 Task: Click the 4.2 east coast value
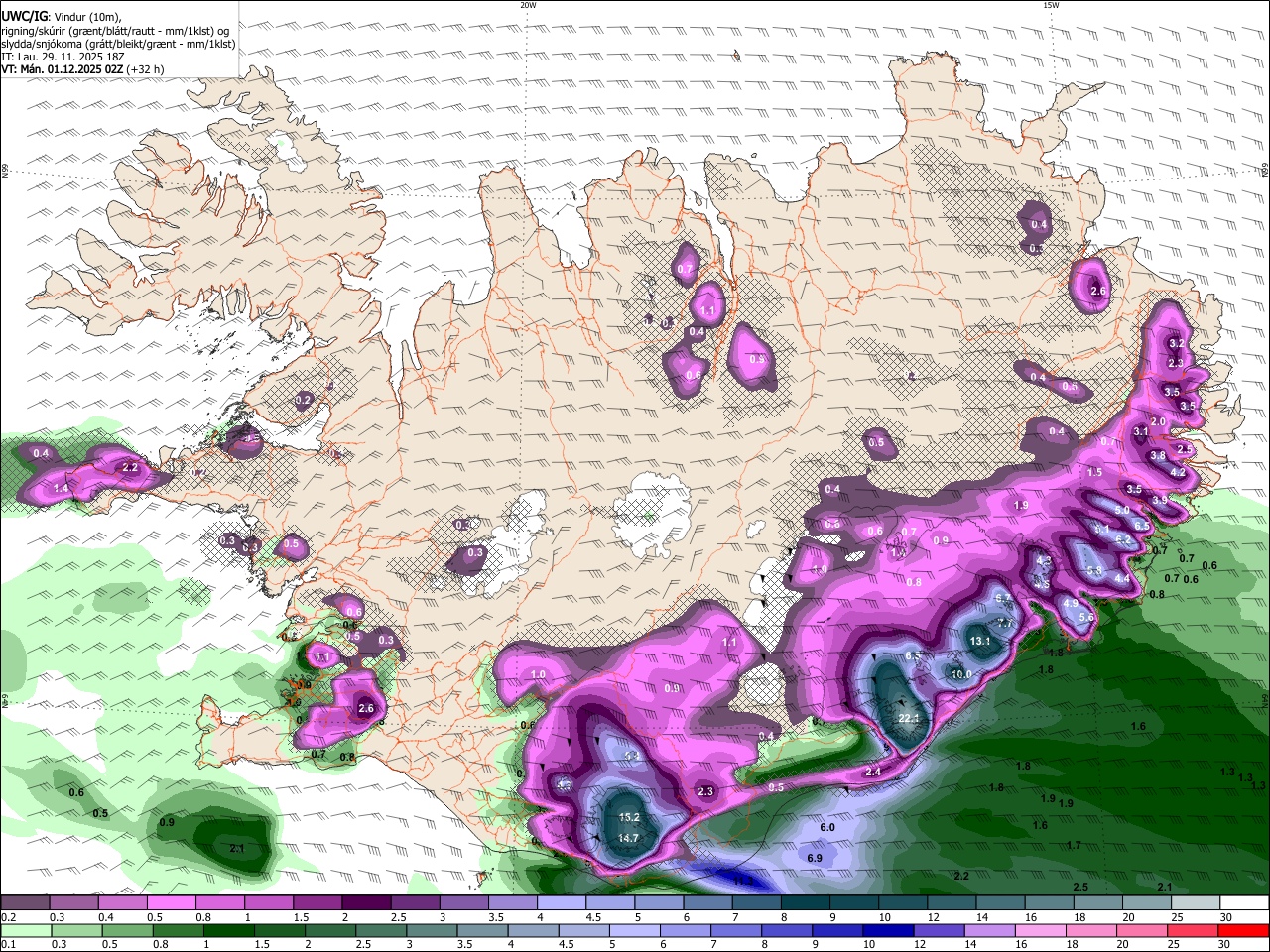[x=1178, y=473]
